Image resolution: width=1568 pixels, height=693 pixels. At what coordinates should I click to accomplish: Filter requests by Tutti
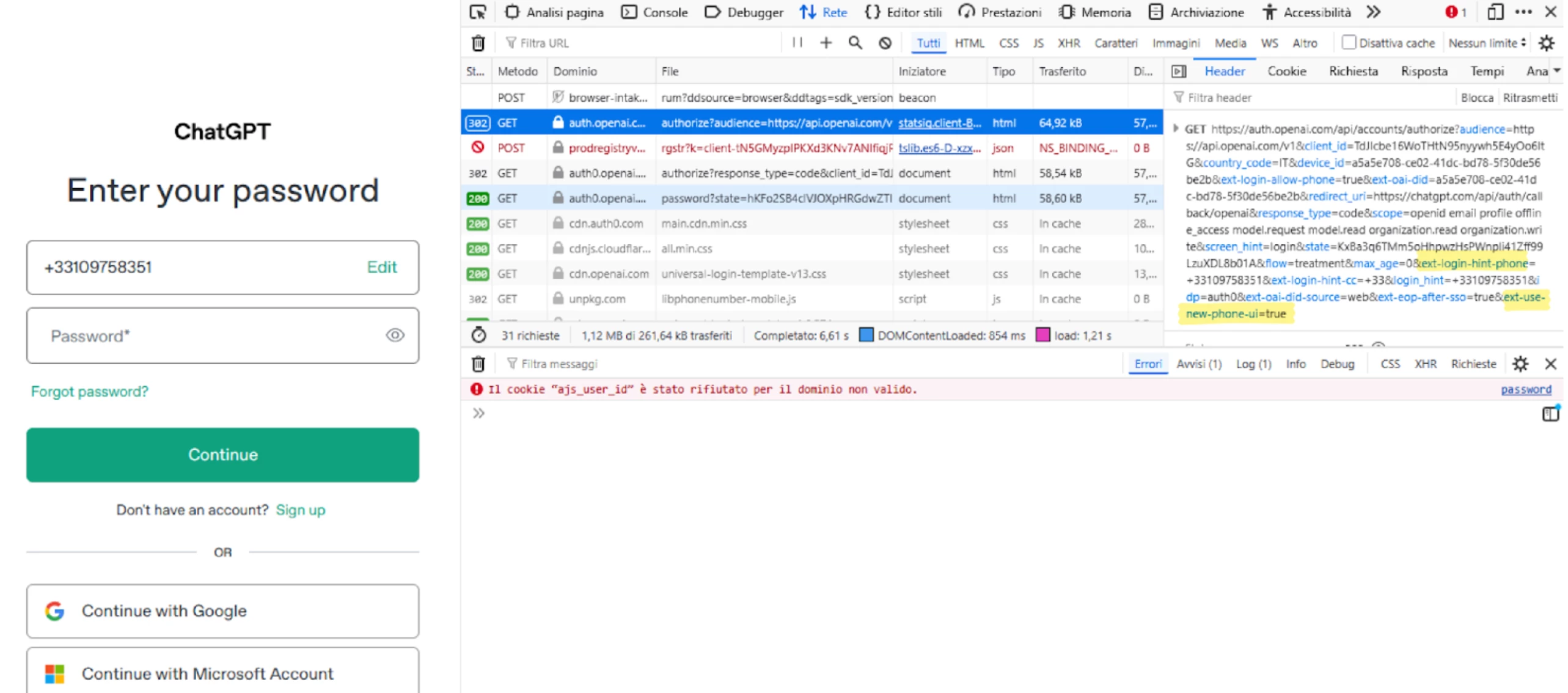pyautogui.click(x=928, y=43)
